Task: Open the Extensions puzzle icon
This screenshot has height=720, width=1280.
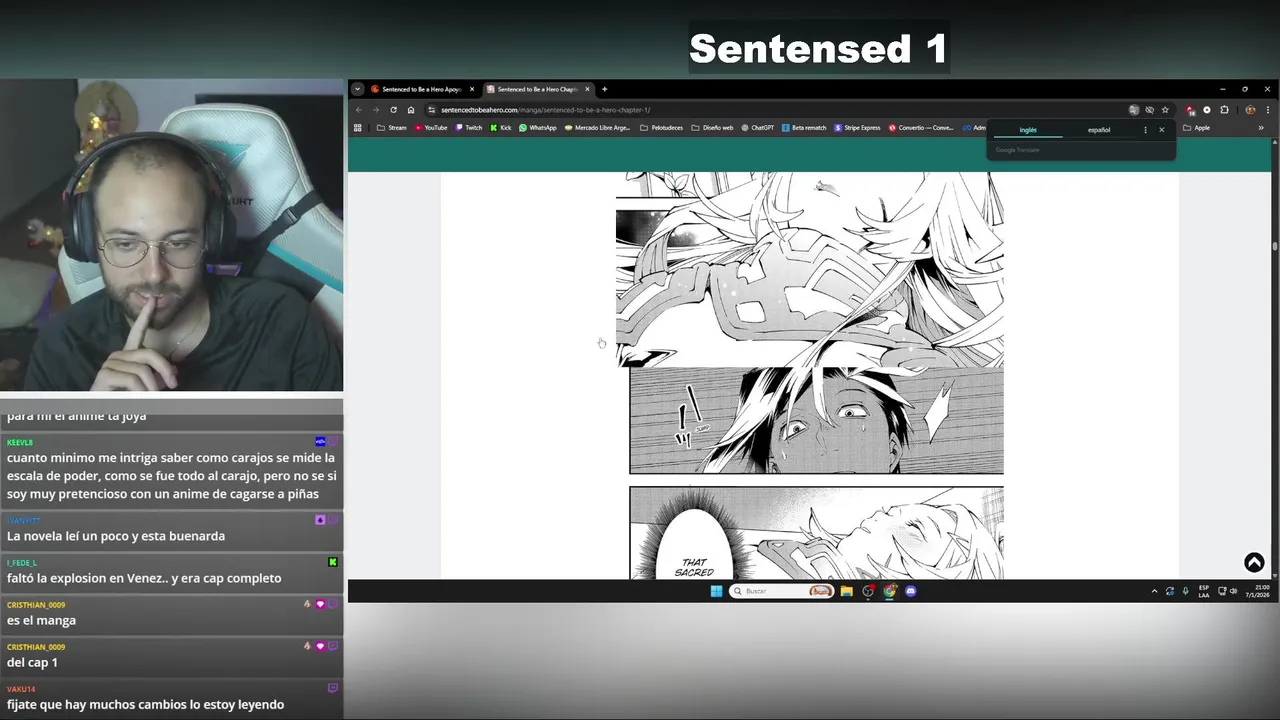Action: [1224, 110]
